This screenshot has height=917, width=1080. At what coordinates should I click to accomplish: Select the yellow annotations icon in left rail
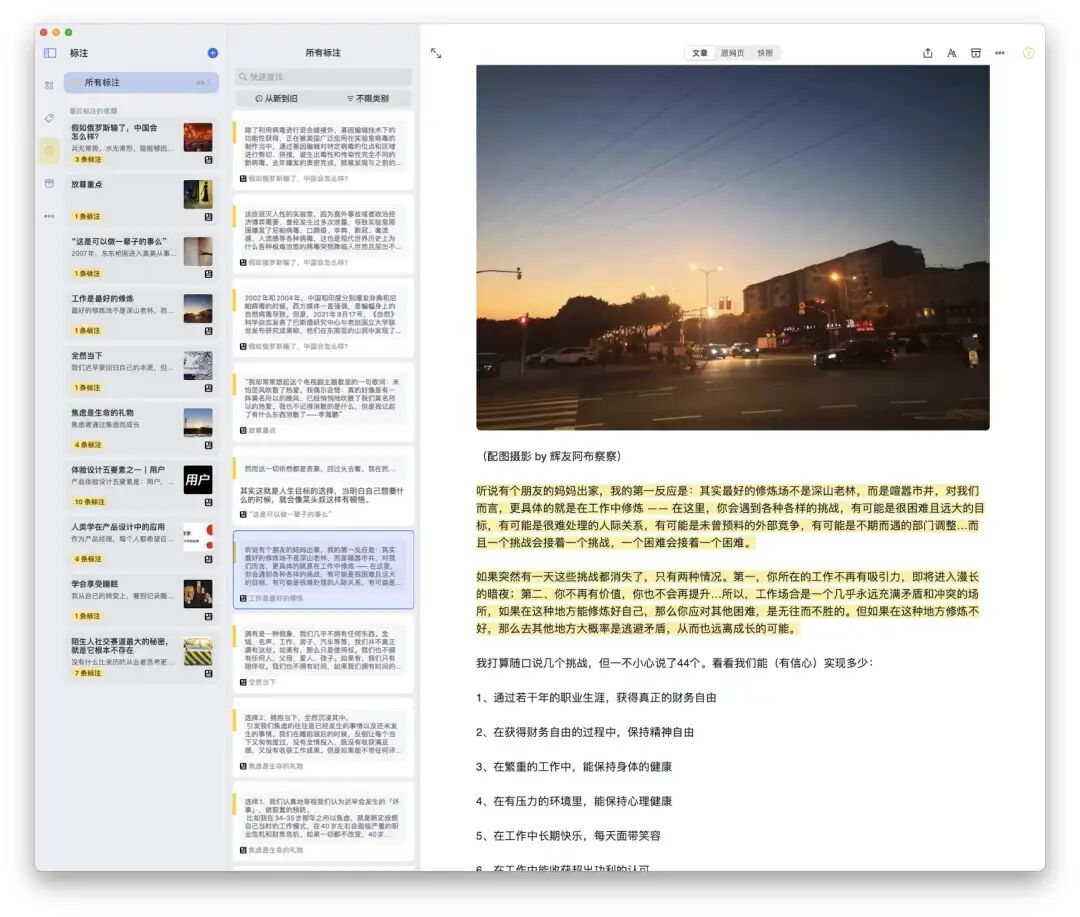pos(49,150)
